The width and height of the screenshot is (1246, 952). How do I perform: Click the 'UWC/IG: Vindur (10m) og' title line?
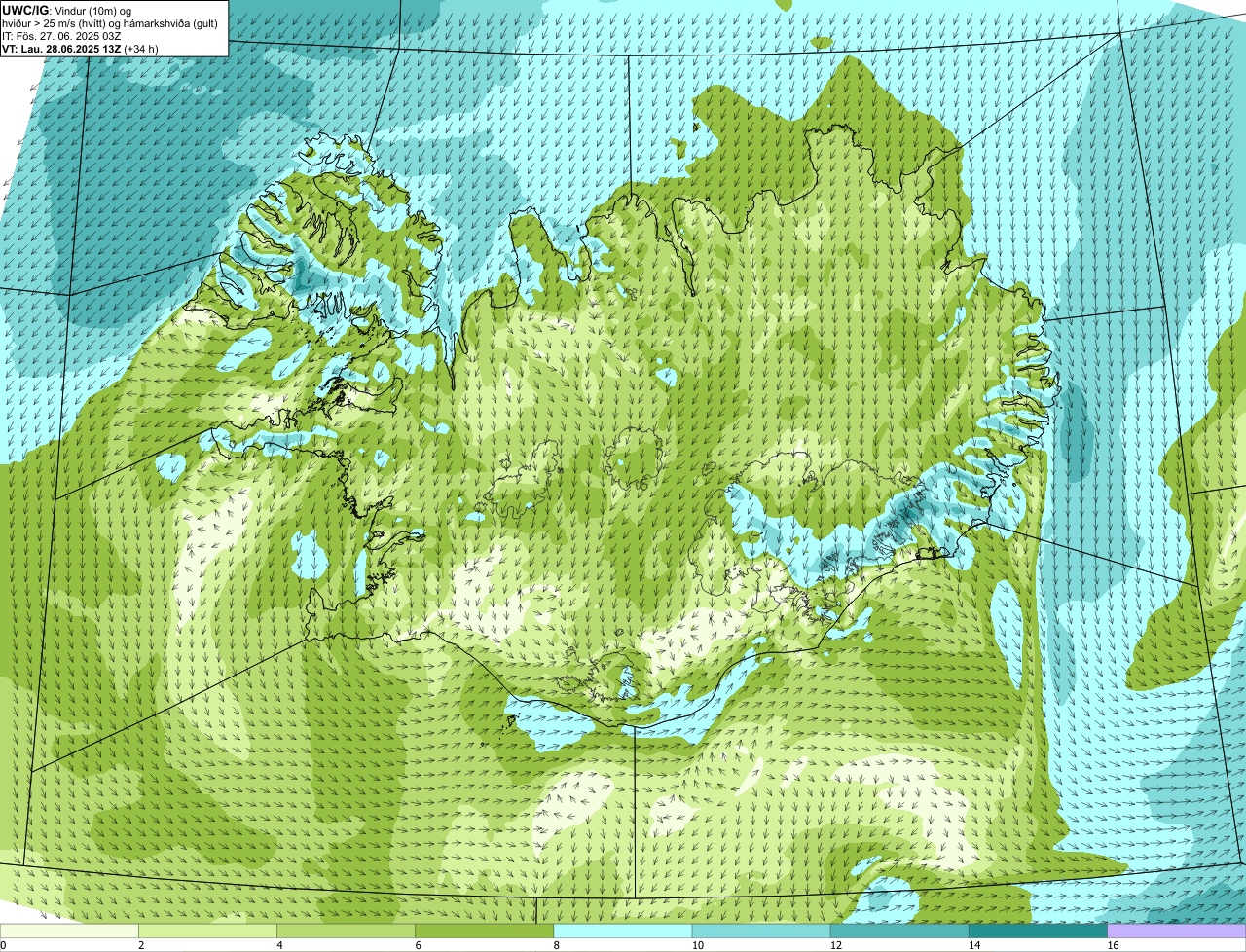(66, 10)
